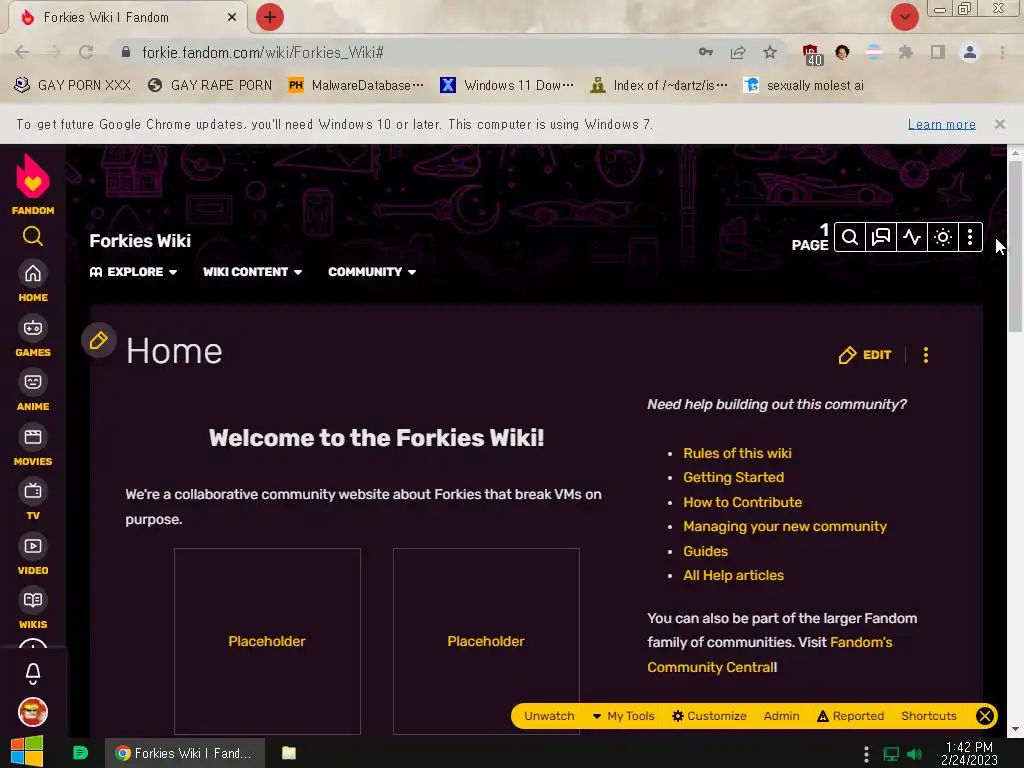1024x768 pixels.
Task: Open Windows 11 Dow... bookmark
Action: click(507, 85)
